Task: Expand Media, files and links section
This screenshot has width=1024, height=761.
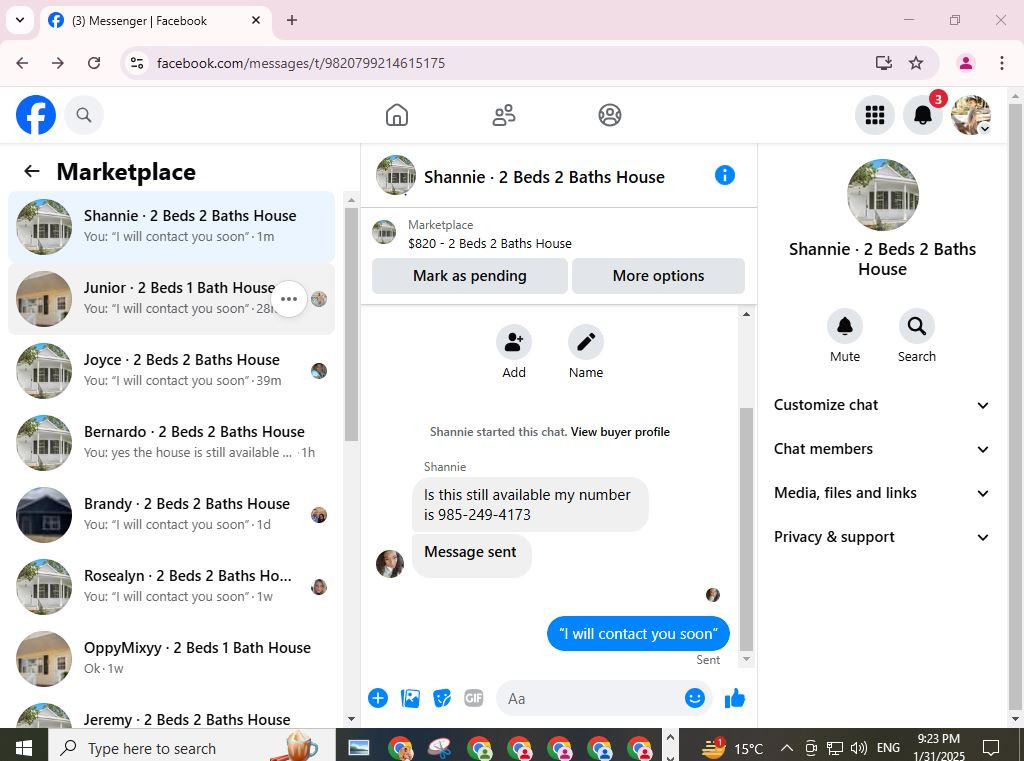Action: pyautogui.click(x=881, y=493)
